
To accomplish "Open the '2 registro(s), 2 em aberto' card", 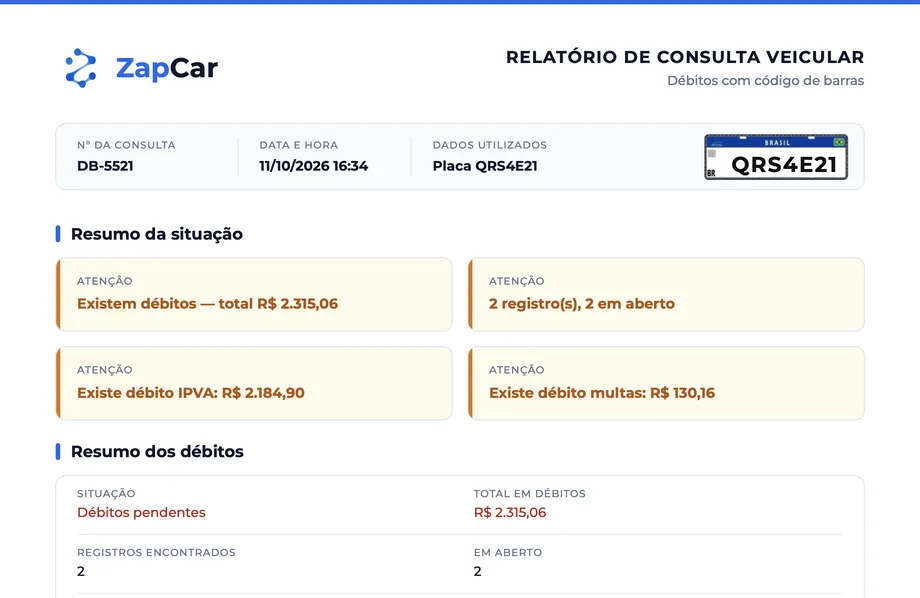I will [666, 295].
